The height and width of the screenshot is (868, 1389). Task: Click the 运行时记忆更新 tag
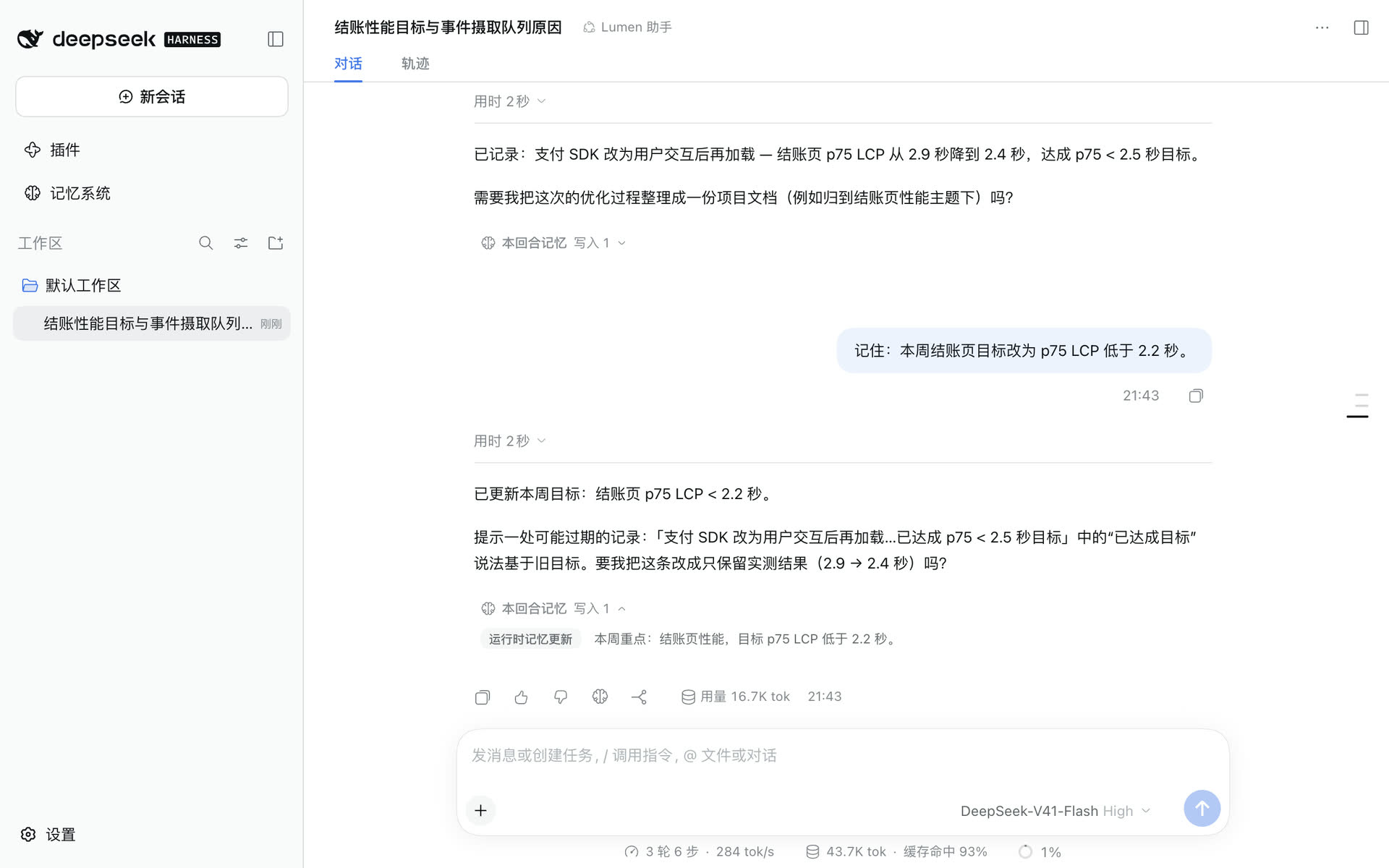(530, 639)
